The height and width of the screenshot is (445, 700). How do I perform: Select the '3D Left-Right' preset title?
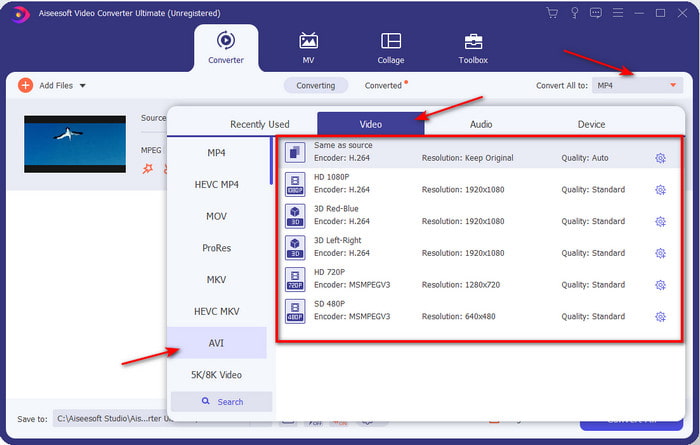pyautogui.click(x=338, y=240)
